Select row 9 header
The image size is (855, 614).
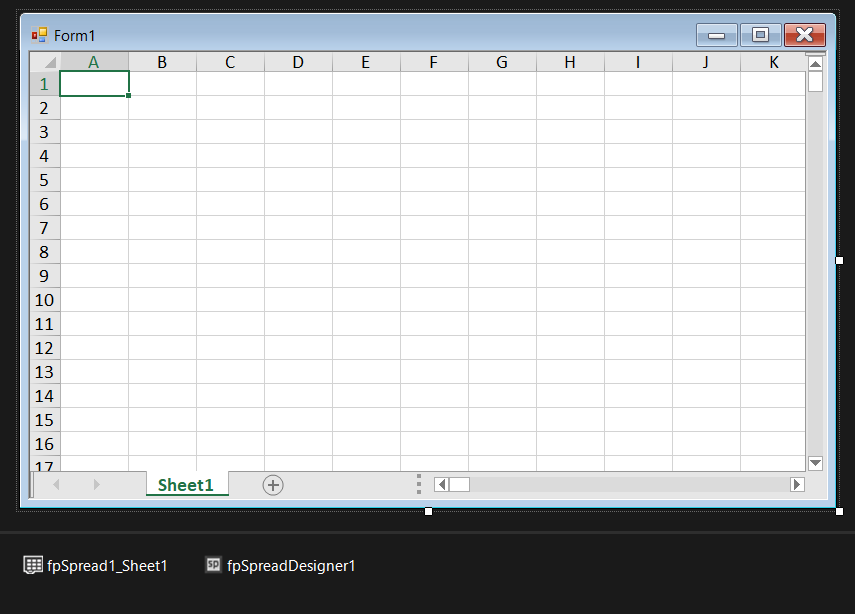click(45, 276)
